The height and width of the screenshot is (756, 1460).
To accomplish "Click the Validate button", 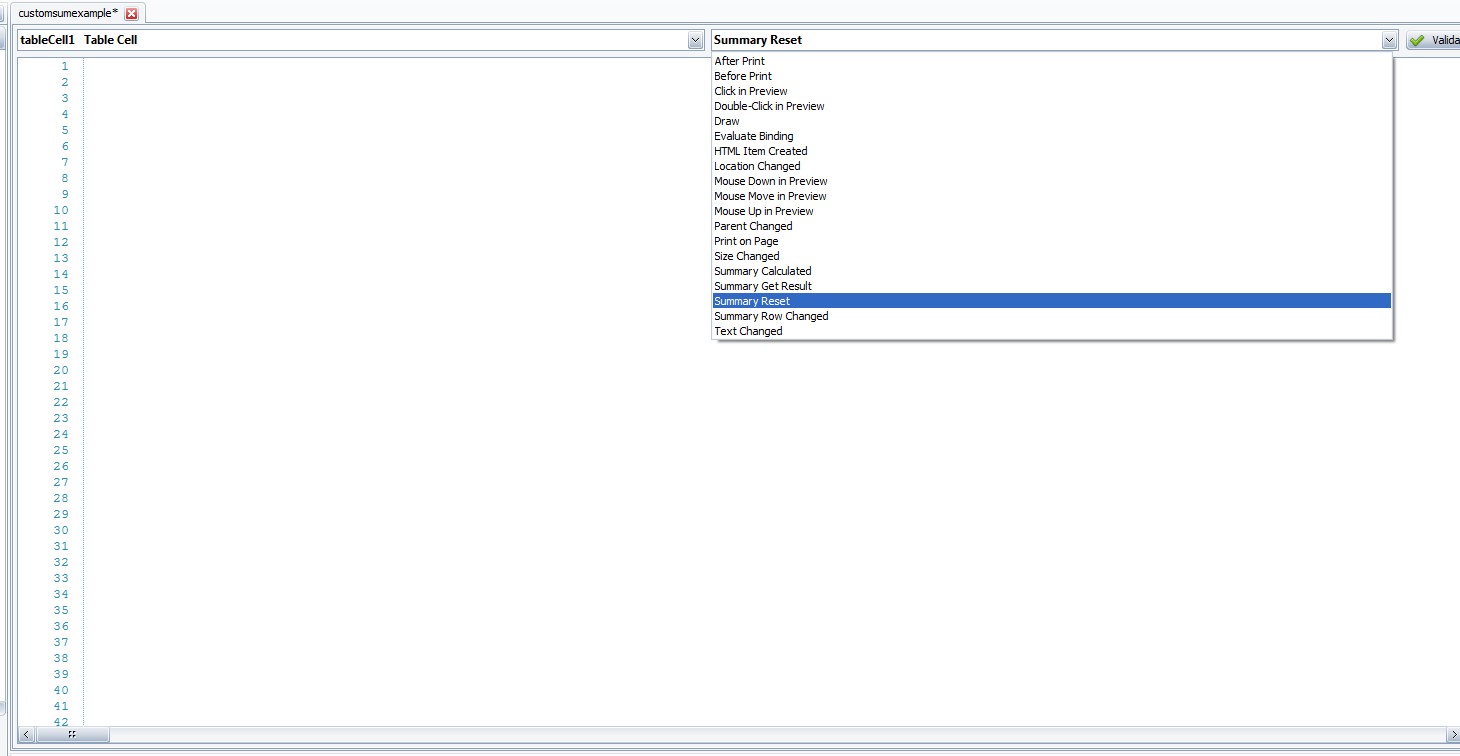I will click(x=1433, y=40).
